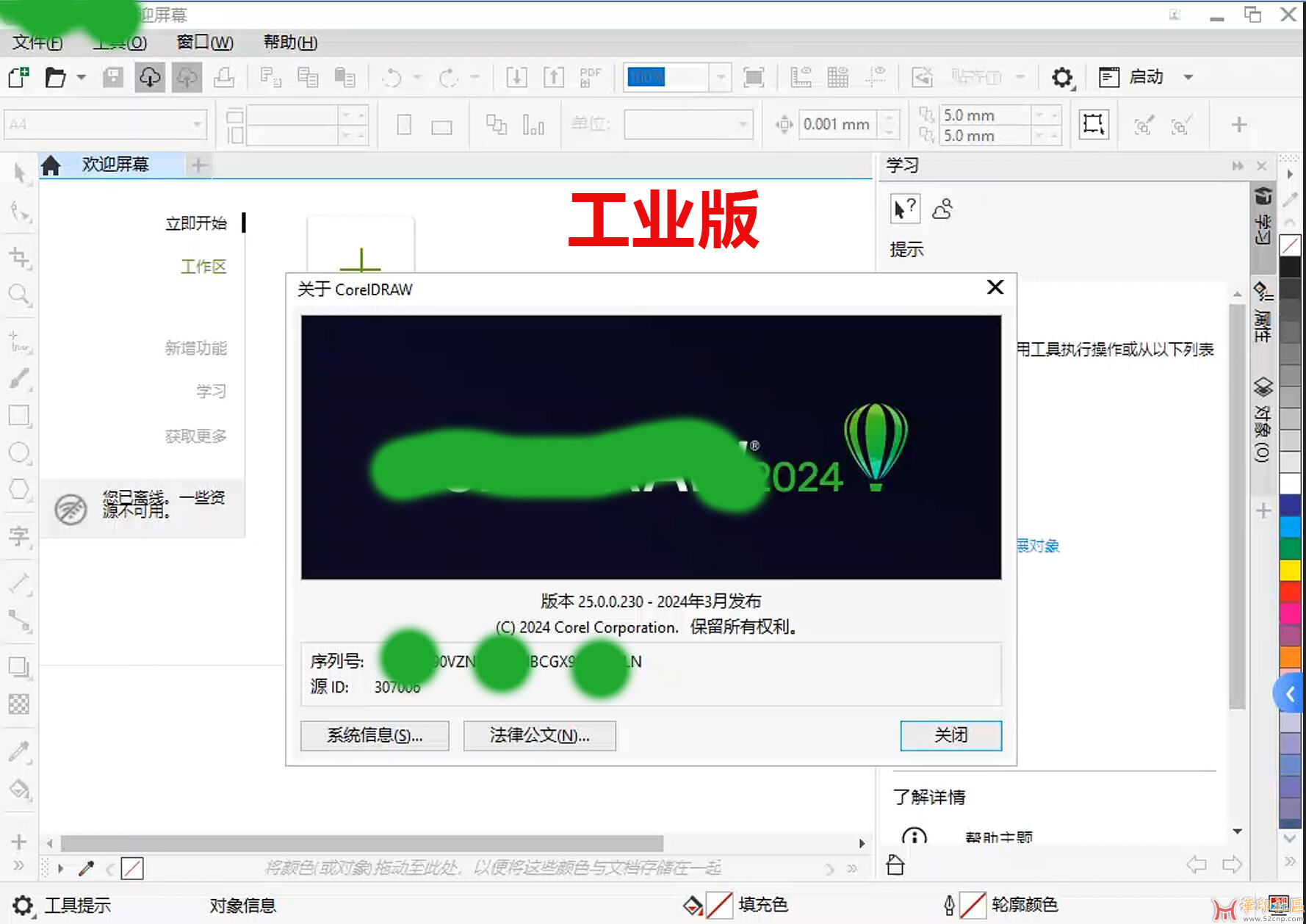Click the Import icon
The height and width of the screenshot is (924, 1306).
pyautogui.click(x=516, y=77)
